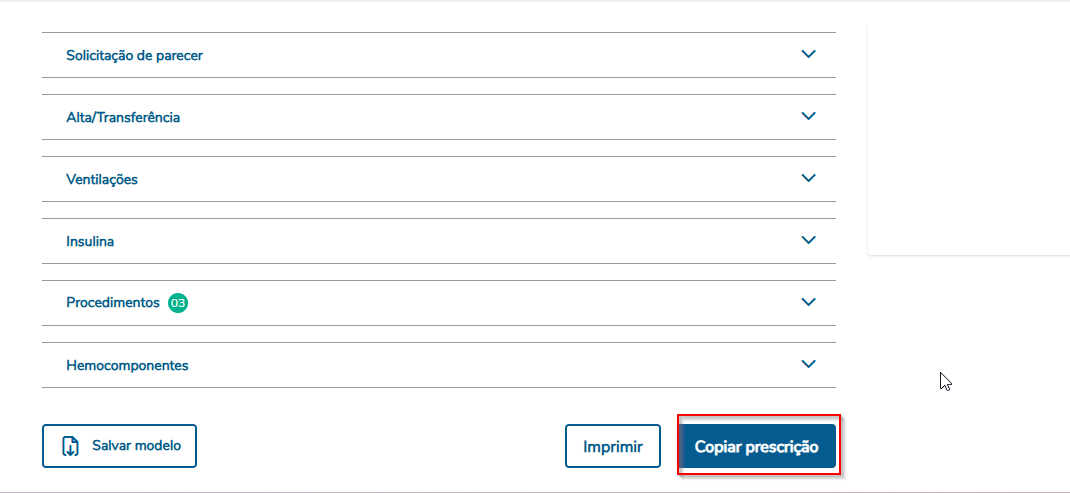Viewport: 1070px width, 493px height.
Task: Open the Ventilações section chevron
Action: coord(809,179)
